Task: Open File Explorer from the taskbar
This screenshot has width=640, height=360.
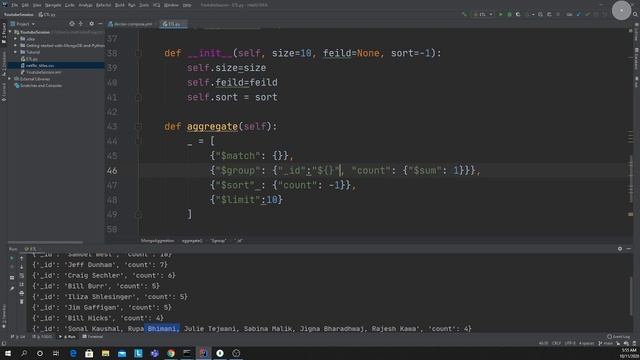Action: (106, 353)
